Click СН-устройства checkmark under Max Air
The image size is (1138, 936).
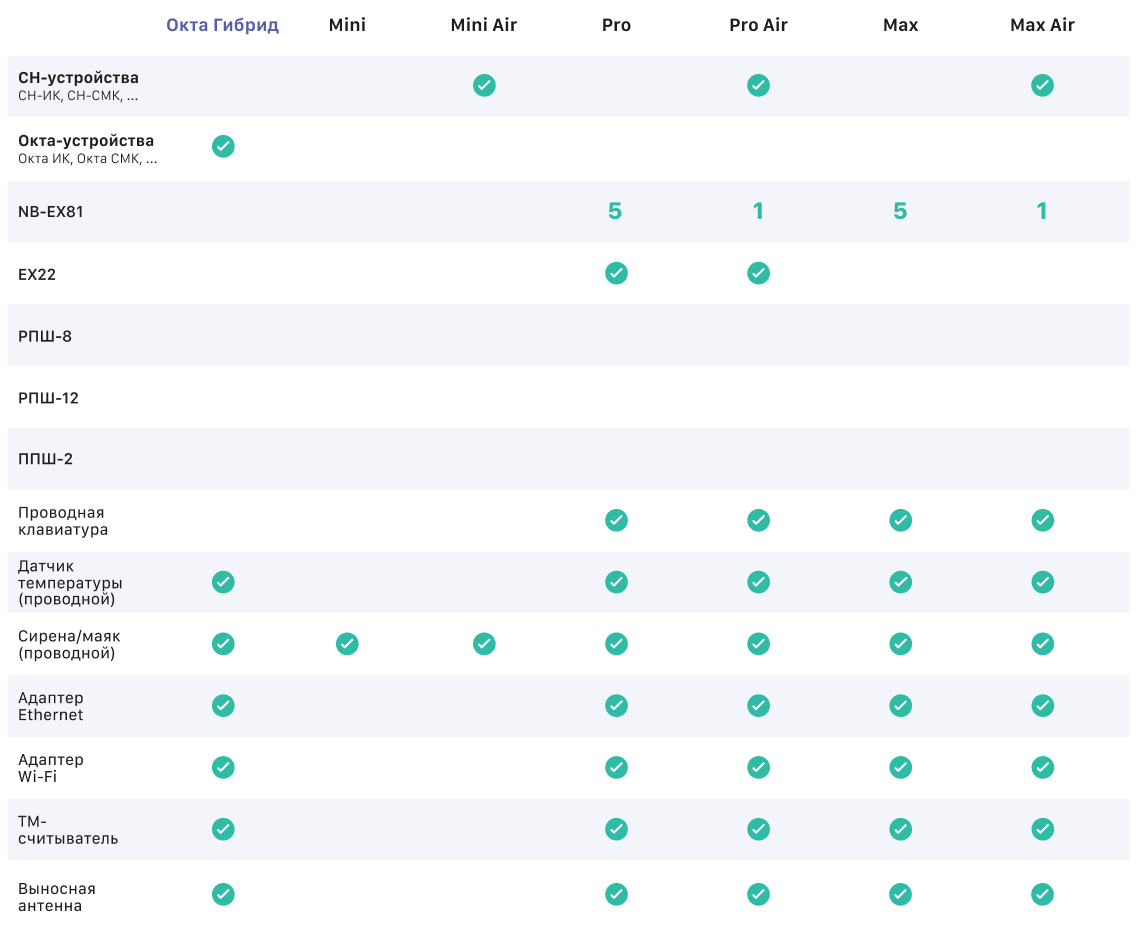pyautogui.click(x=1042, y=86)
